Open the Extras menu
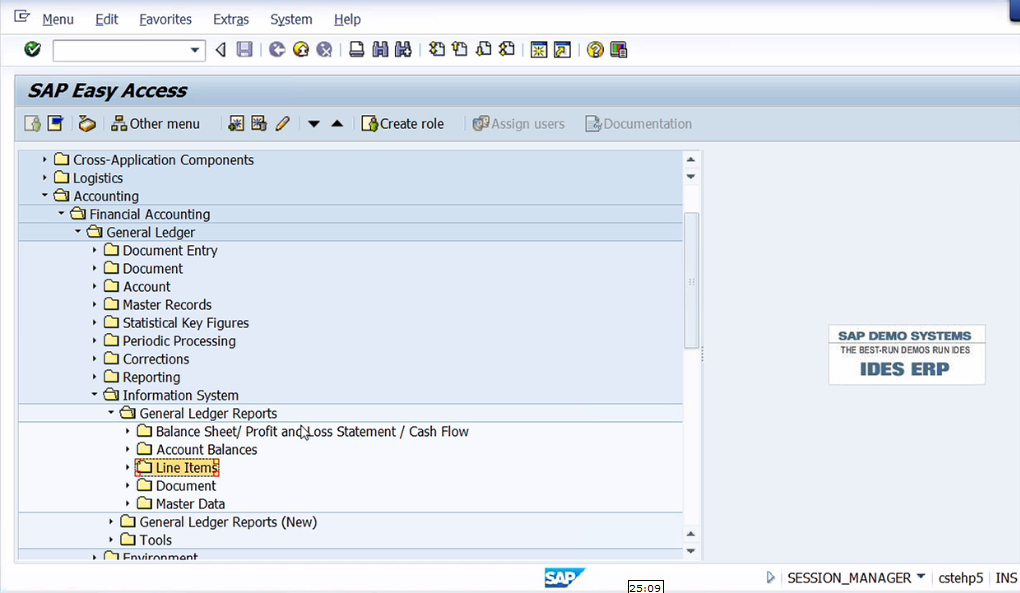This screenshot has width=1020, height=593. tap(231, 20)
